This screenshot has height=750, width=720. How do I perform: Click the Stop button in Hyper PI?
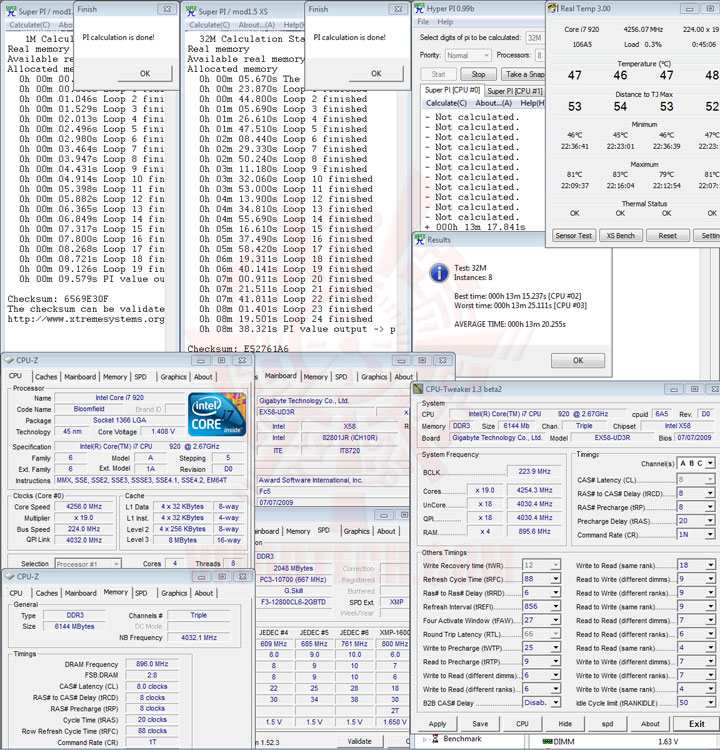[x=478, y=75]
